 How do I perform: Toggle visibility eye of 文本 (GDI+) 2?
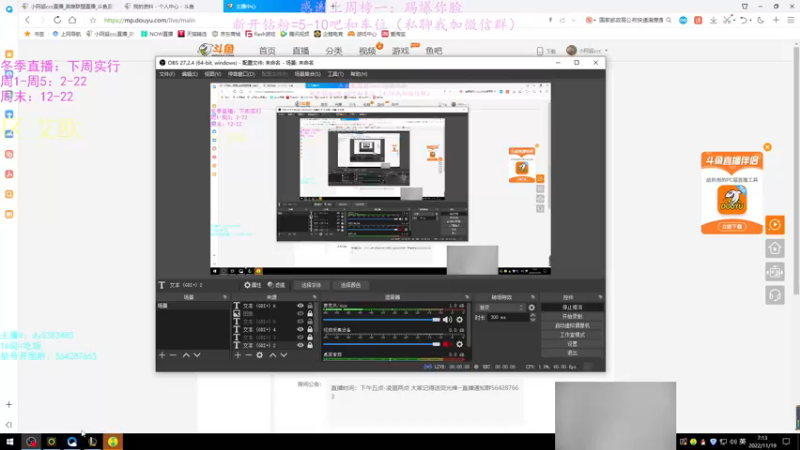pyautogui.click(x=300, y=345)
